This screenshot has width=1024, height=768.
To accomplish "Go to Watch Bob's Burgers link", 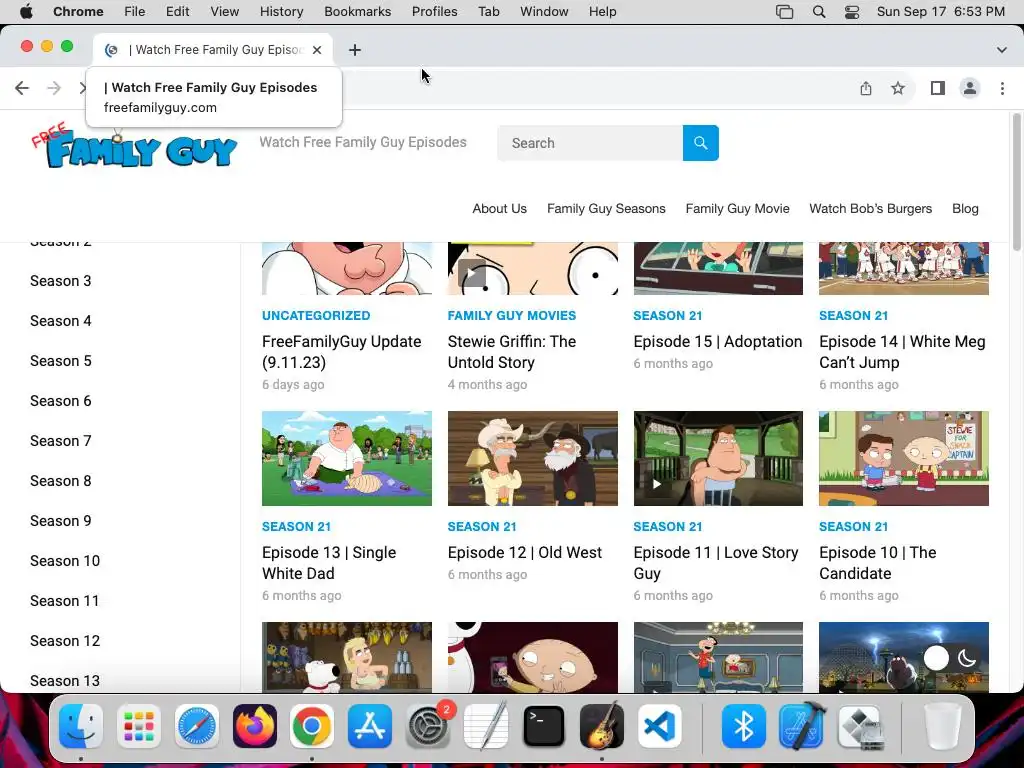I will click(871, 209).
